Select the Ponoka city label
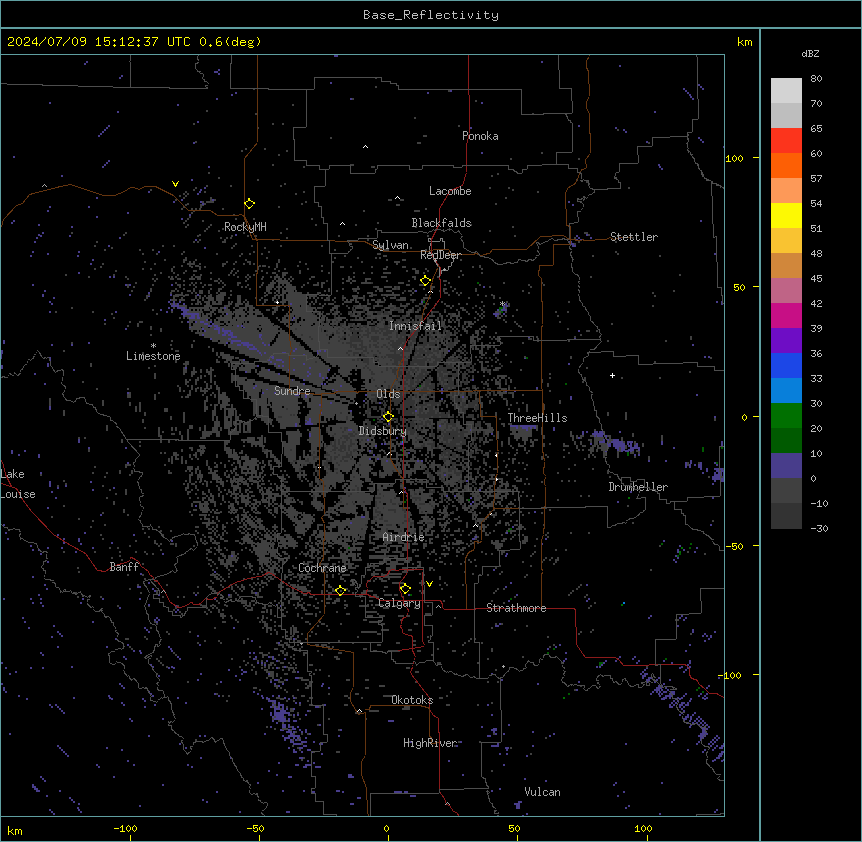862x842 pixels. [x=480, y=136]
